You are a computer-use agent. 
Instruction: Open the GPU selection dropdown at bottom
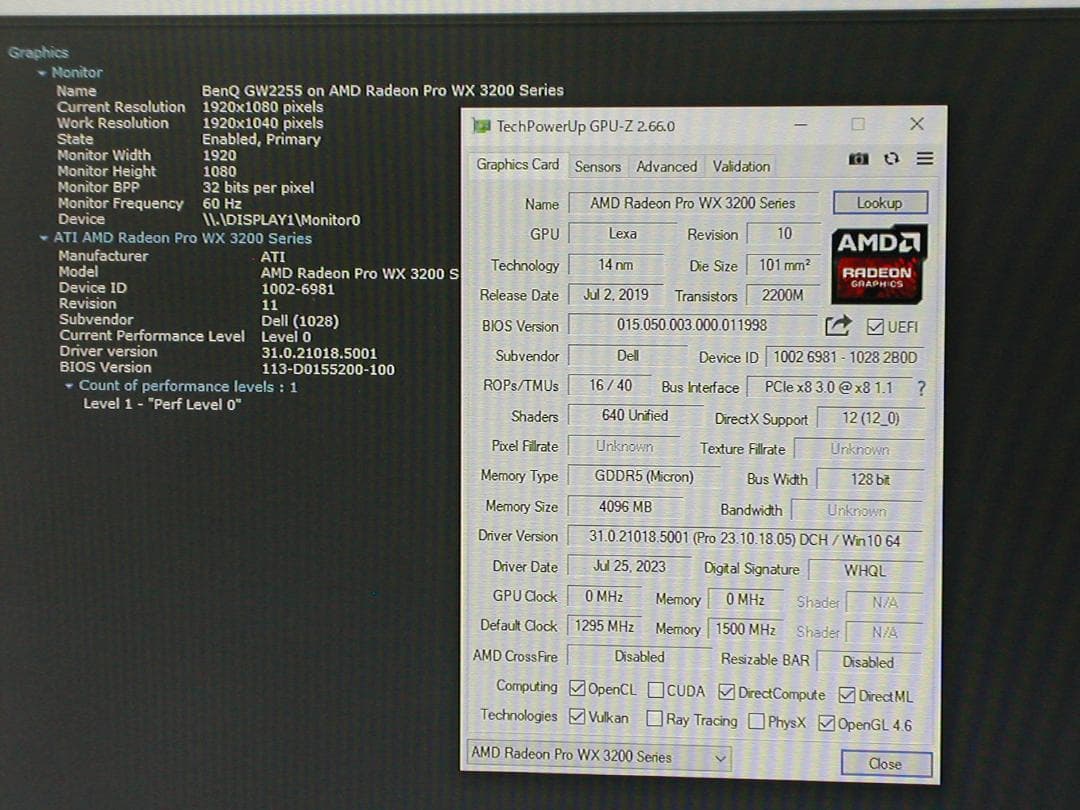[x=599, y=756]
